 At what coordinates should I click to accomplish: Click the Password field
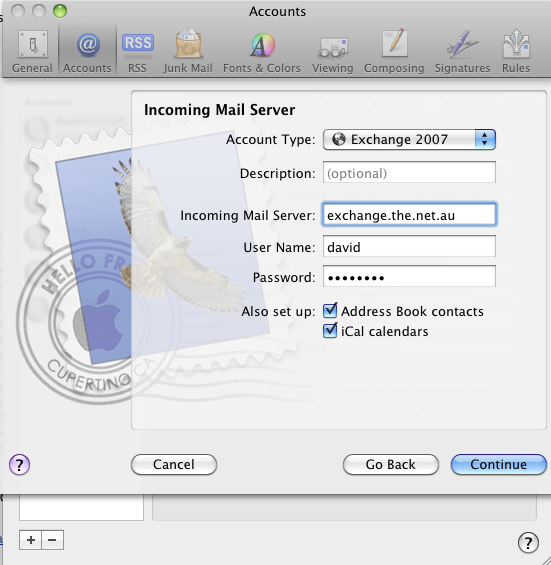[409, 277]
